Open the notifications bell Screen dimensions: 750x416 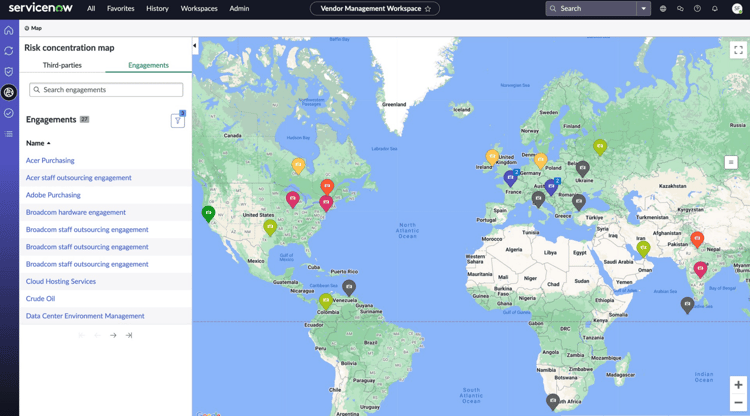[715, 9]
